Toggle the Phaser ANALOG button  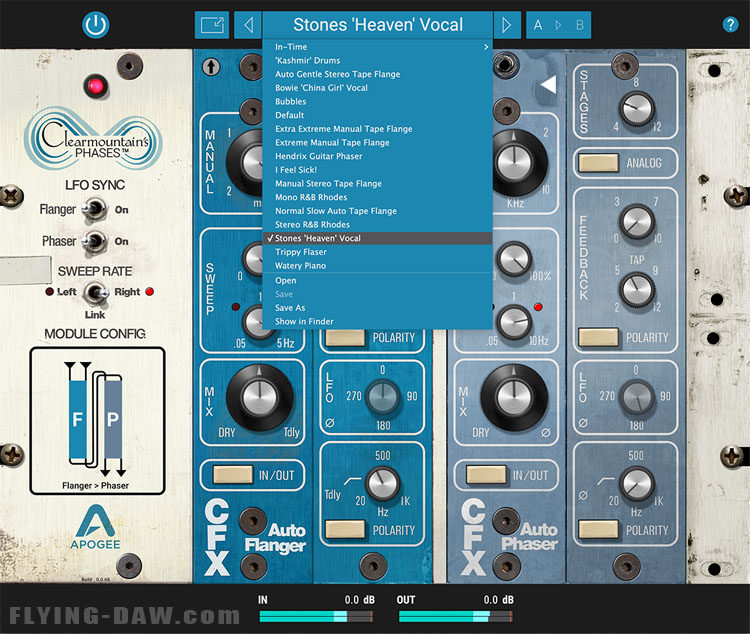(x=598, y=163)
